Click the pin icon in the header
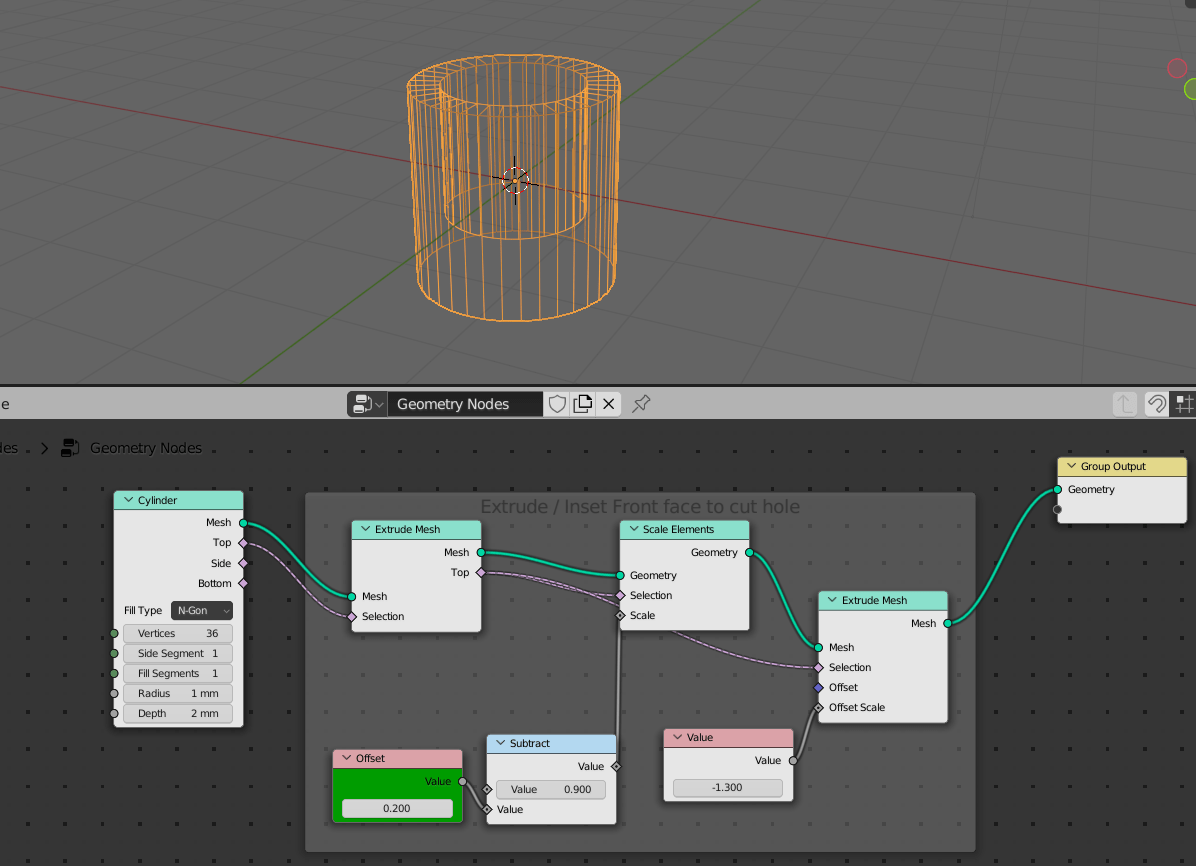Viewport: 1196px width, 866px height. (x=640, y=404)
